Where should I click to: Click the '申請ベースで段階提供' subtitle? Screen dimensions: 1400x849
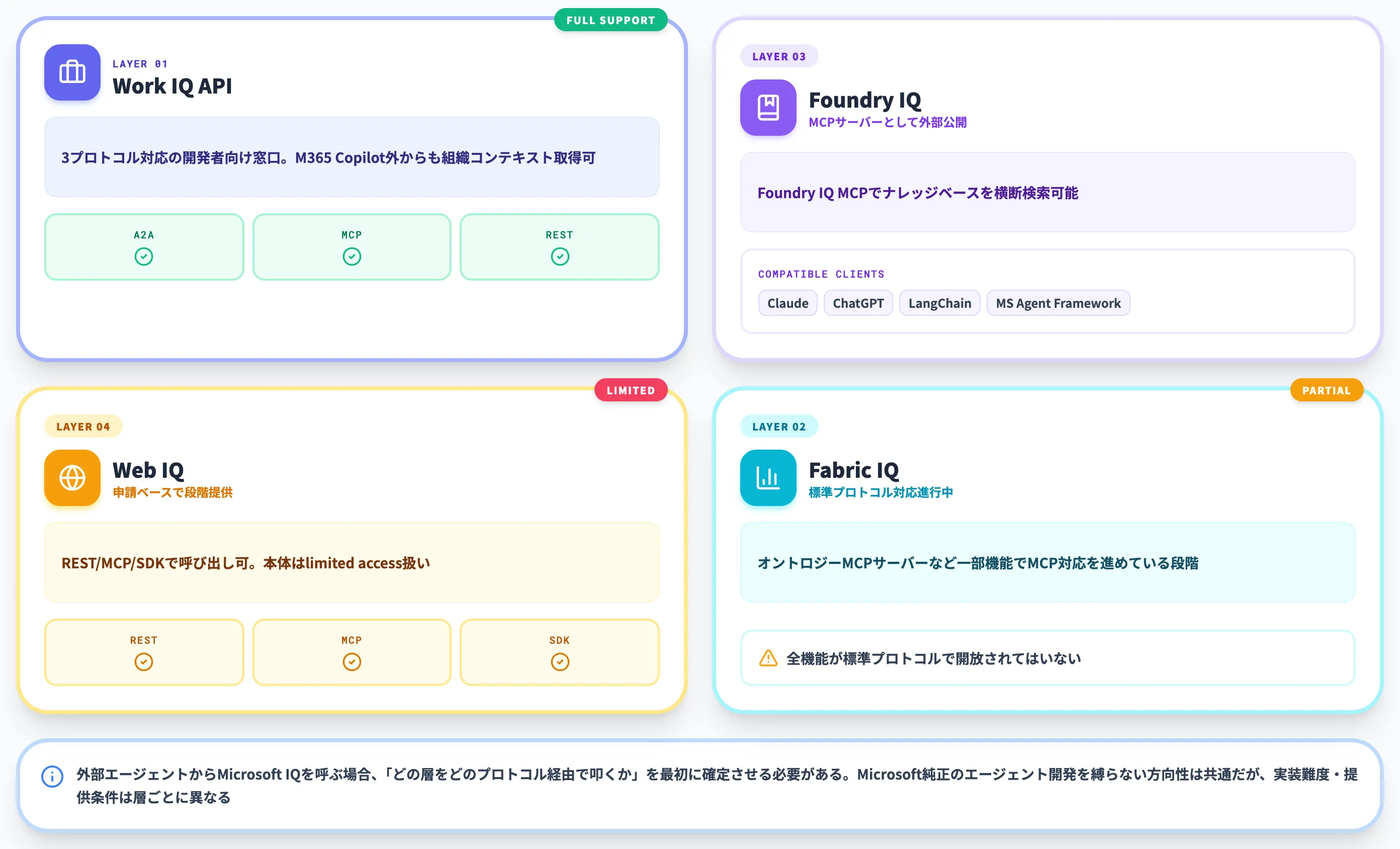172,492
